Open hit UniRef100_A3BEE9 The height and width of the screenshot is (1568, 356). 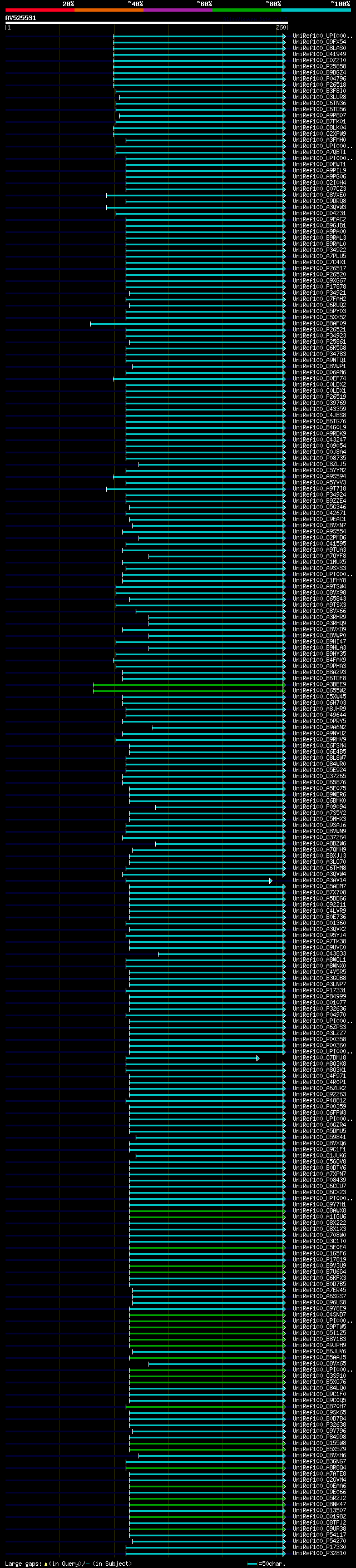tap(319, 684)
